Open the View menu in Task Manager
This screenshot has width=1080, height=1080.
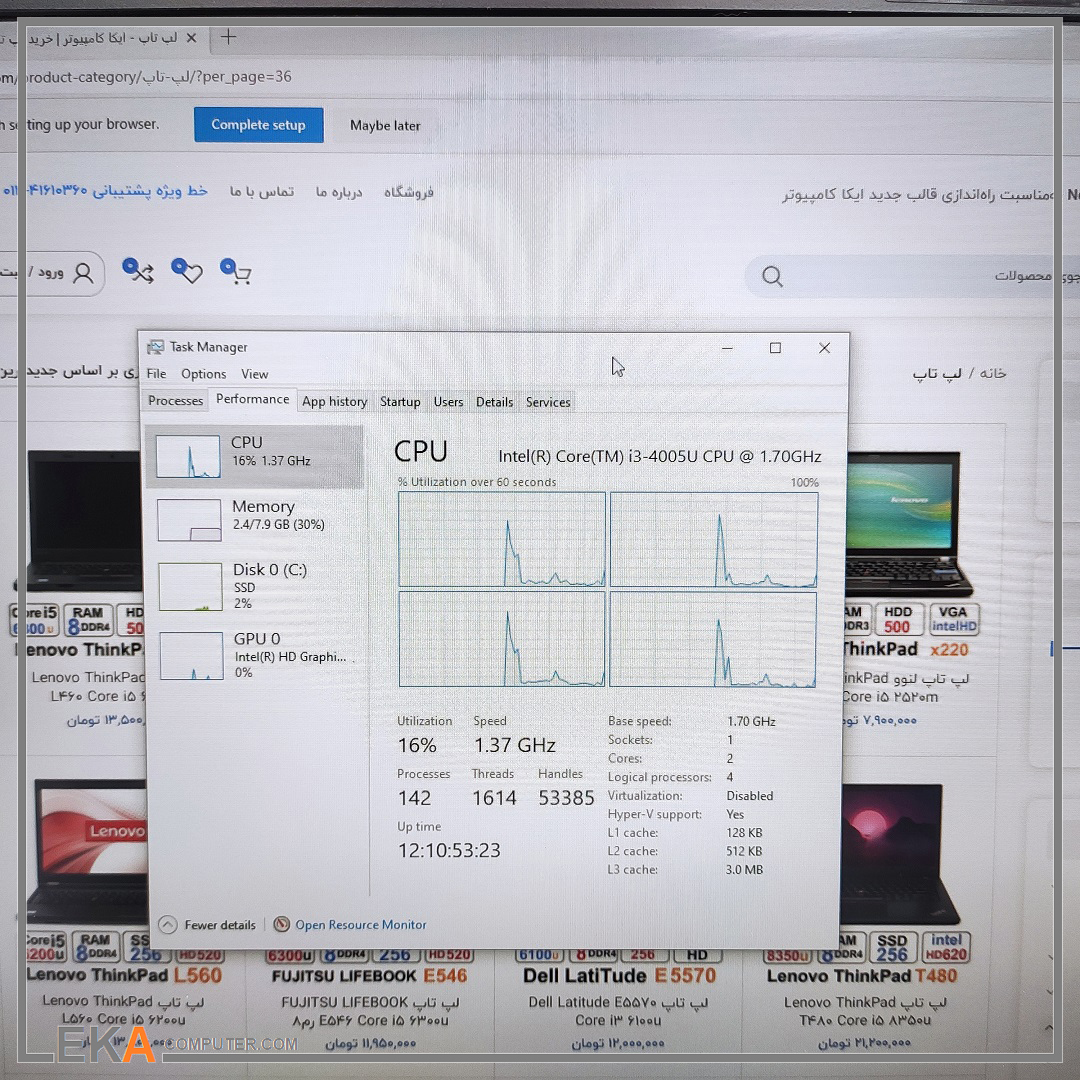point(254,374)
